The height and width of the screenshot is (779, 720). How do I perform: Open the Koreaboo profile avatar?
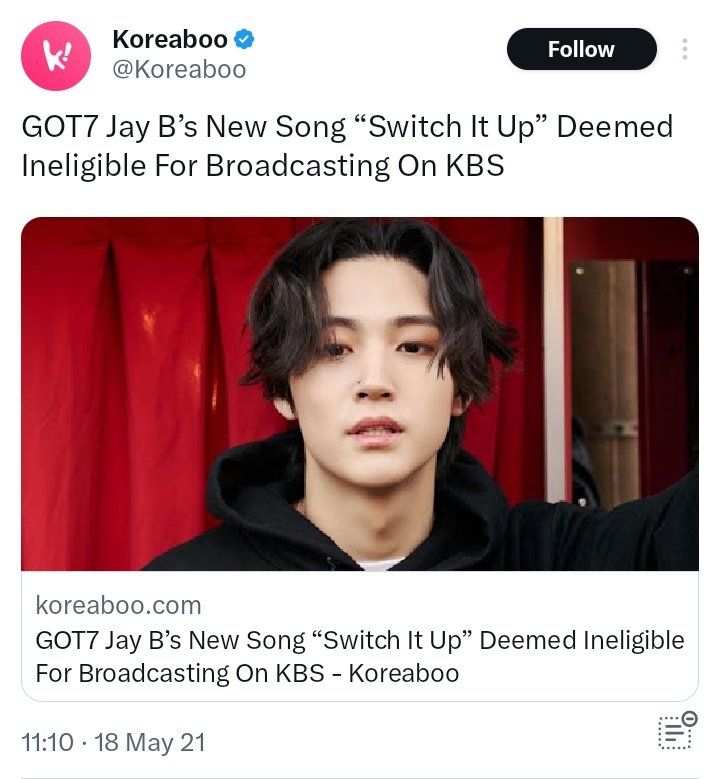click(x=56, y=56)
